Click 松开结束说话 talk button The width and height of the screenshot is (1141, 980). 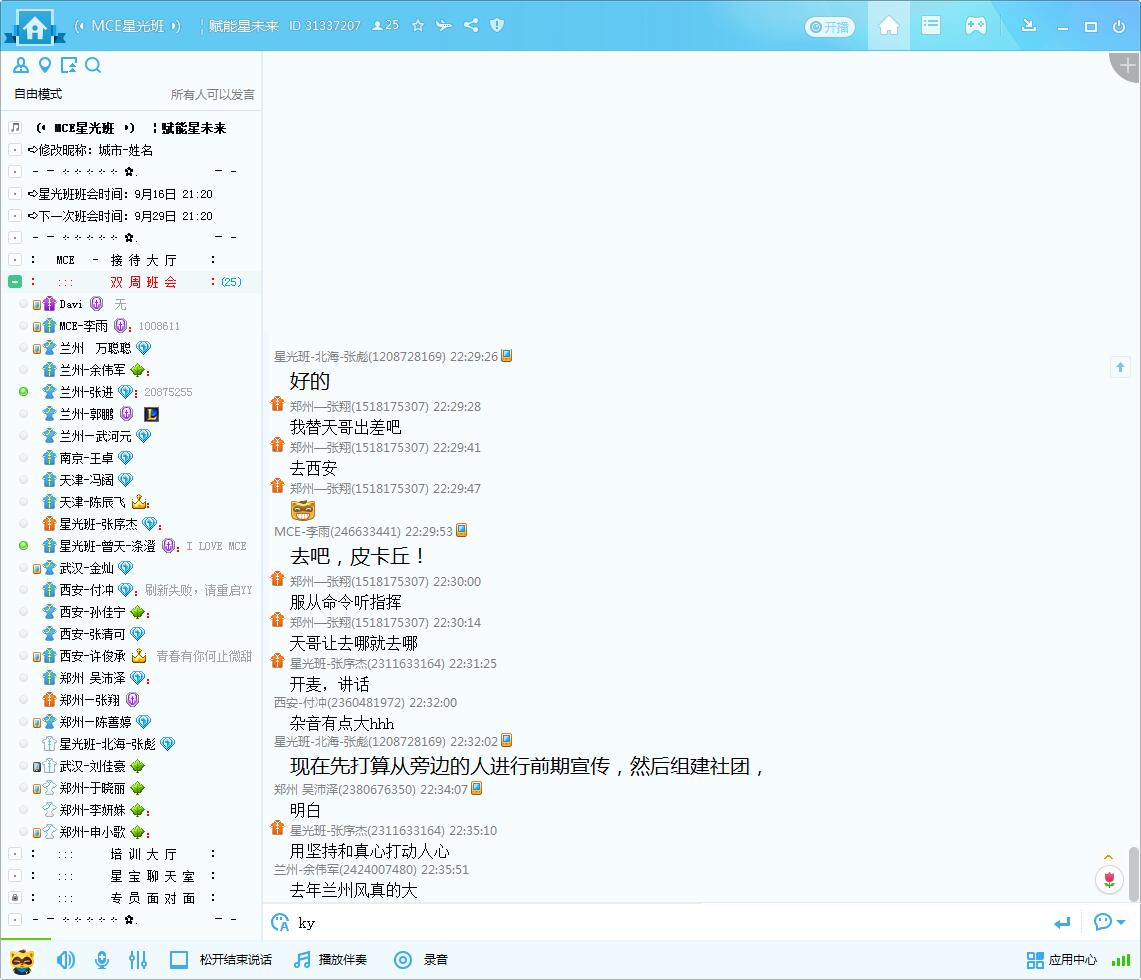pos(220,960)
